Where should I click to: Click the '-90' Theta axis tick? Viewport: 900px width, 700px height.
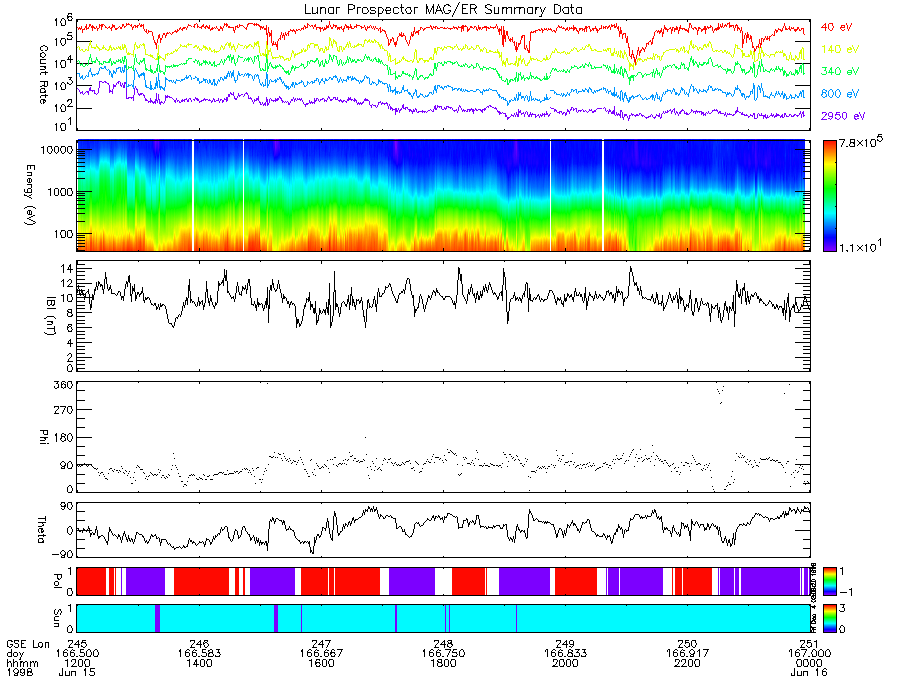pos(63,554)
